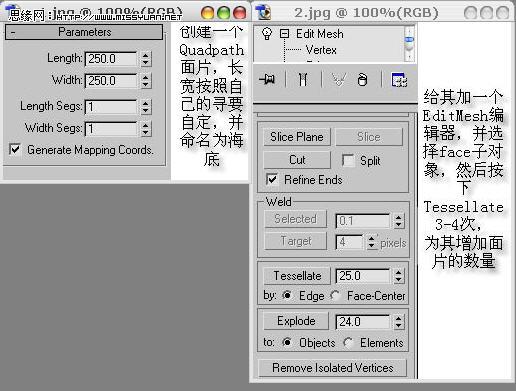Click the Width Segs spinner arrows
This screenshot has height=391, width=516.
[146, 129]
